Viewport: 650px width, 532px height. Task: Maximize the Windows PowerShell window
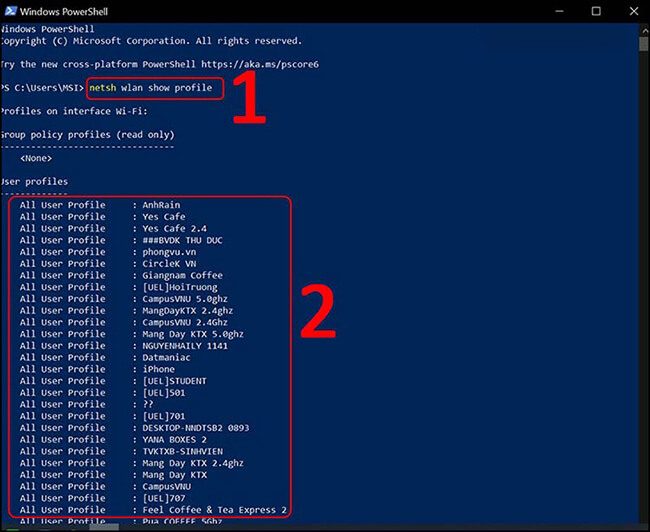596,11
